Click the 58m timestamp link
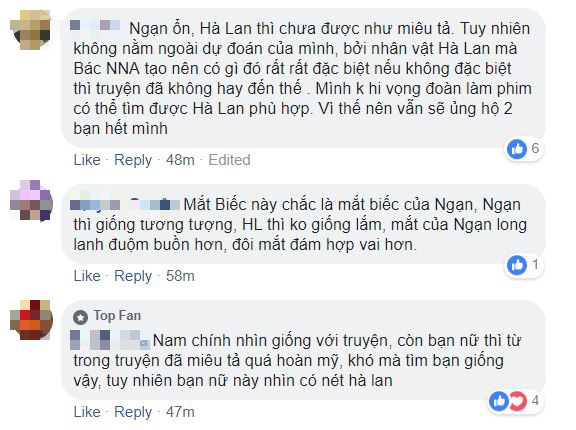Viewport: 576px width, 430px height. pyautogui.click(x=180, y=276)
